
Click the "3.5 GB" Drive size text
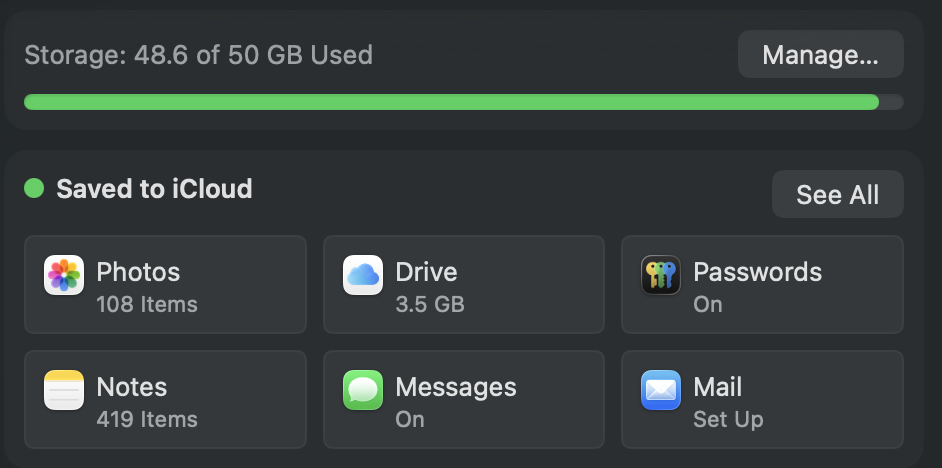pyautogui.click(x=430, y=304)
